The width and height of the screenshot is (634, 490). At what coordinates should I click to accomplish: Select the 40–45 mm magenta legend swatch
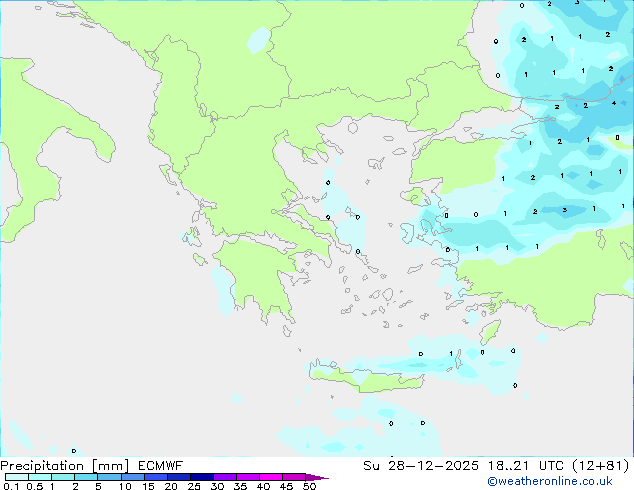coord(271,477)
